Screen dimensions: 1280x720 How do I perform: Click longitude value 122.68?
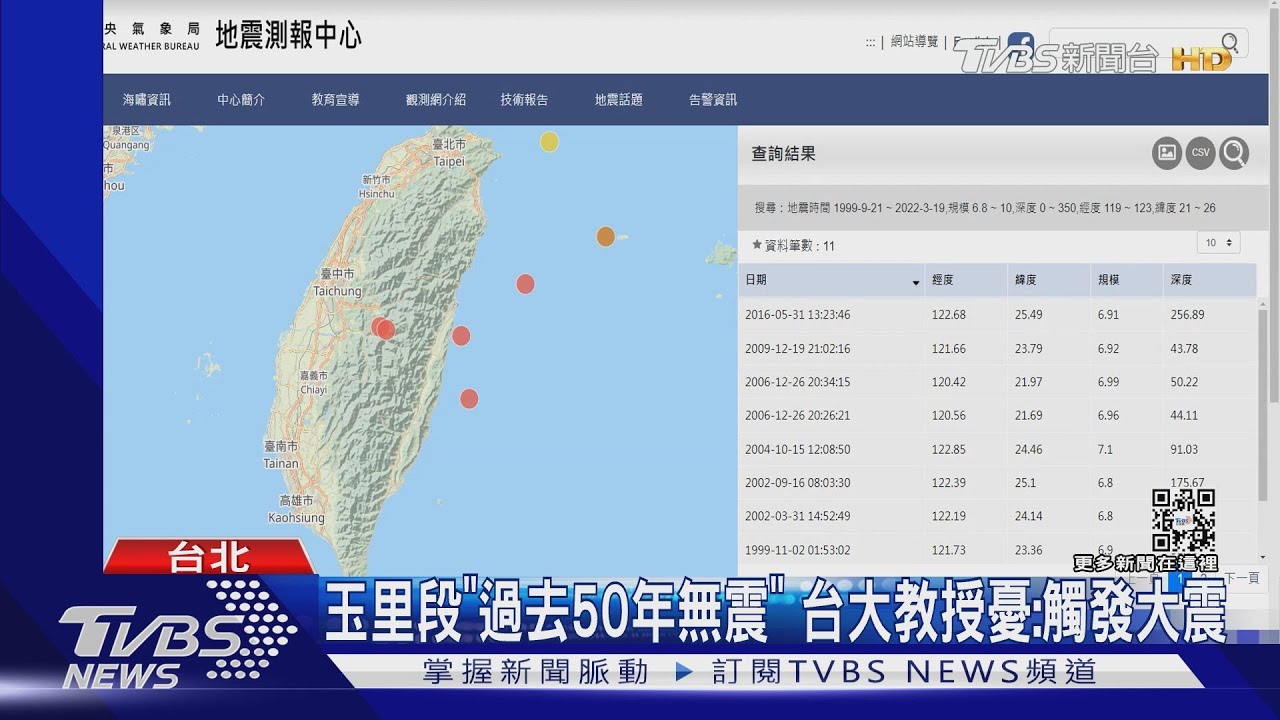pyautogui.click(x=949, y=315)
